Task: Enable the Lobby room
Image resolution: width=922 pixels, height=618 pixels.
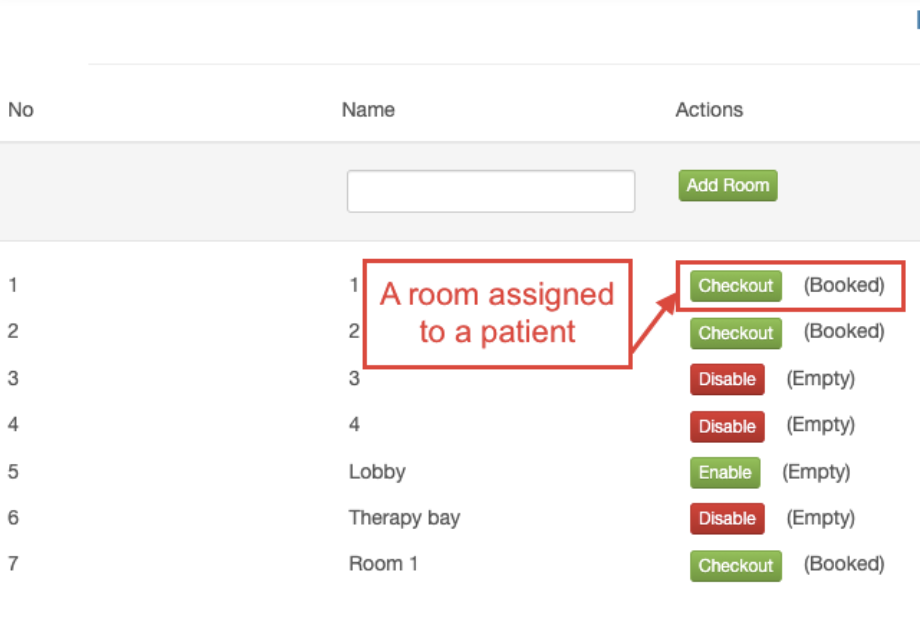Action: (724, 472)
